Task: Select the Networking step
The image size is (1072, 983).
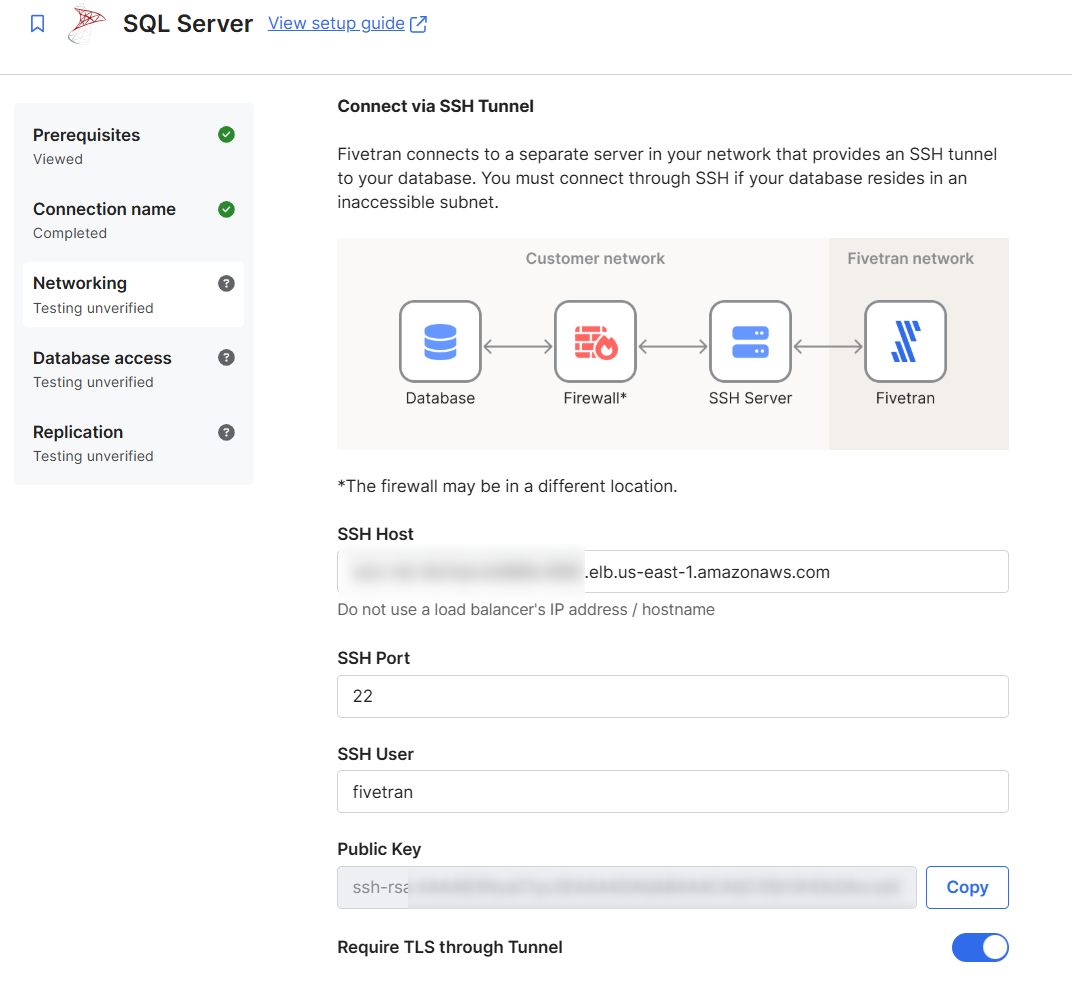Action: [133, 295]
